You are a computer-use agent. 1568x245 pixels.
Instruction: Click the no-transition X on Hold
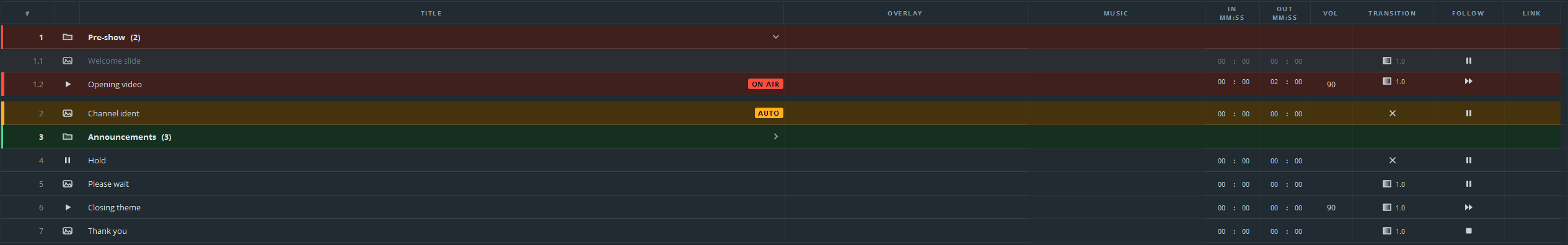click(x=1392, y=160)
